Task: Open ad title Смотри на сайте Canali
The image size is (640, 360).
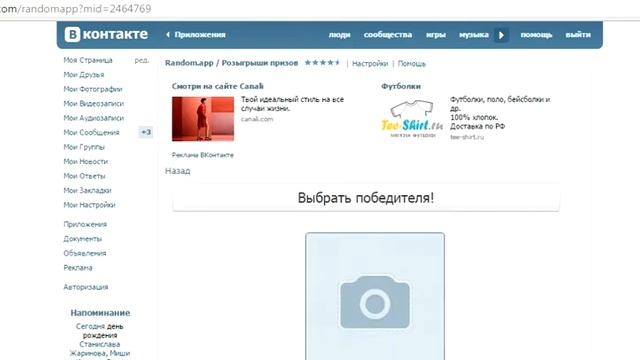Action: tap(218, 86)
